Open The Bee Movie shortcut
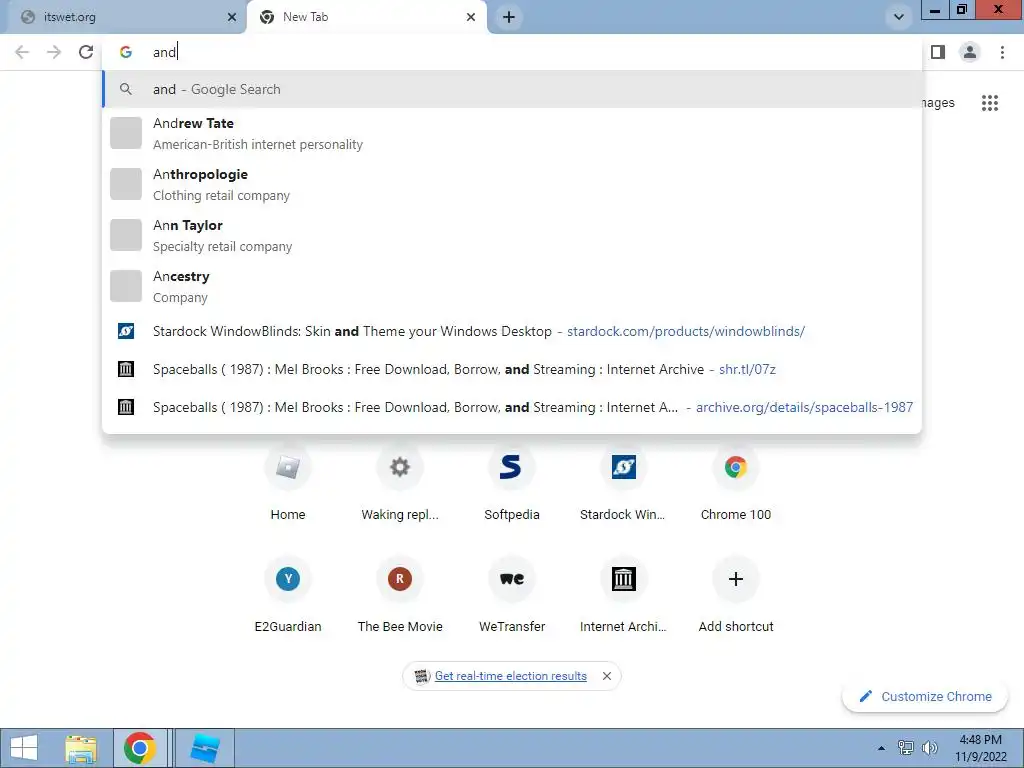Screen dimensions: 1024x768 pos(400,596)
